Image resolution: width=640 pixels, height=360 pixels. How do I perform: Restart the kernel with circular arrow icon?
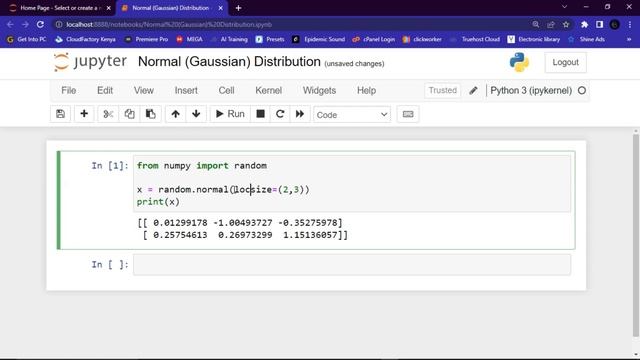(x=280, y=114)
